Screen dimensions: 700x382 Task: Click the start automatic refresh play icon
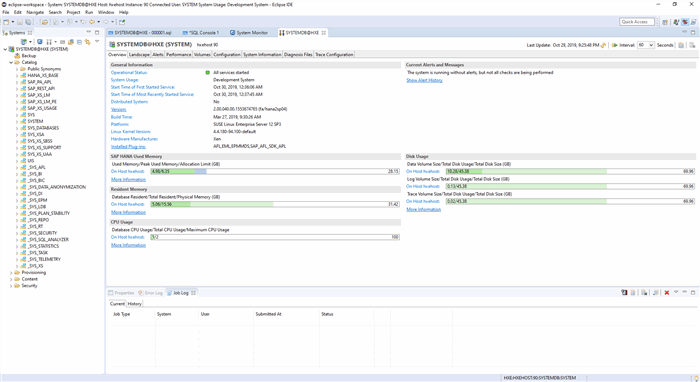(615, 45)
